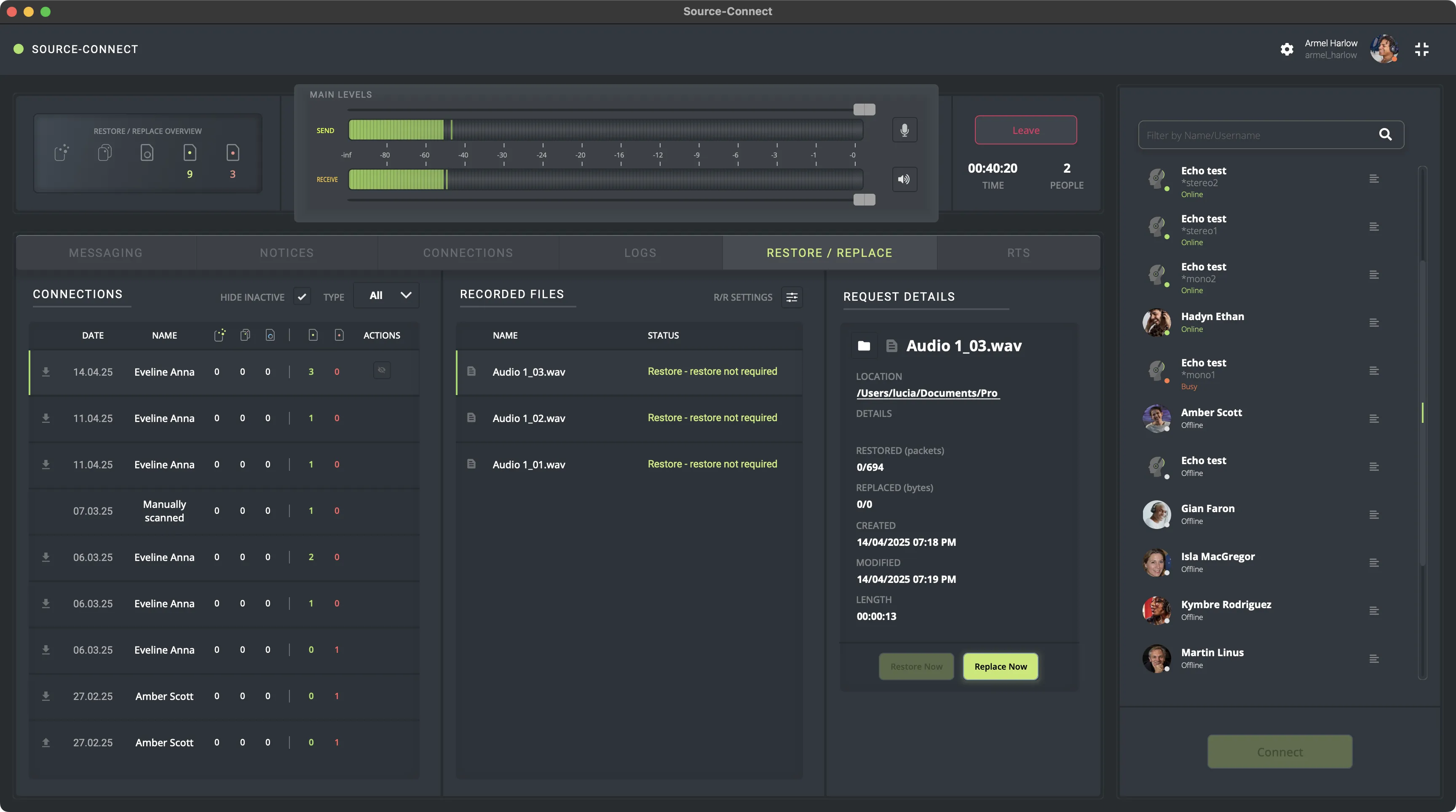Click the DATE column header in Connections
Image resolution: width=1456 pixels, height=812 pixels.
point(93,335)
